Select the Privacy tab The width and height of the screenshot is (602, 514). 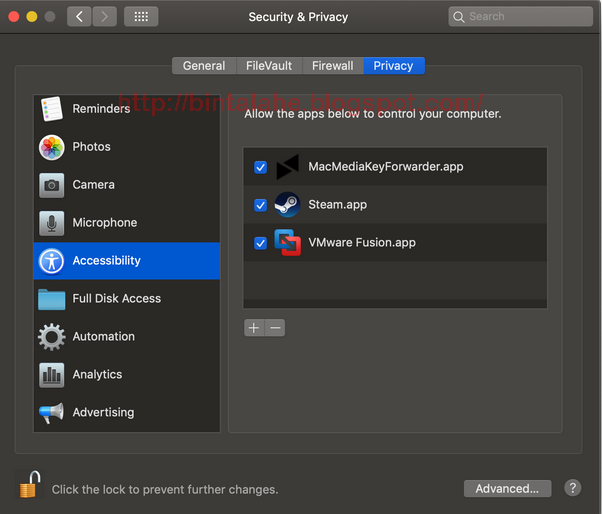point(394,66)
